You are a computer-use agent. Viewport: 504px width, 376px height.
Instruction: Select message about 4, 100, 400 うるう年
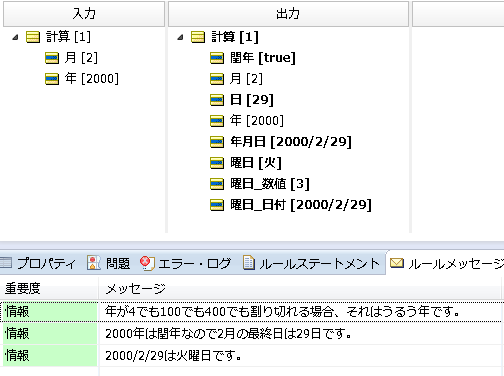tap(283, 312)
